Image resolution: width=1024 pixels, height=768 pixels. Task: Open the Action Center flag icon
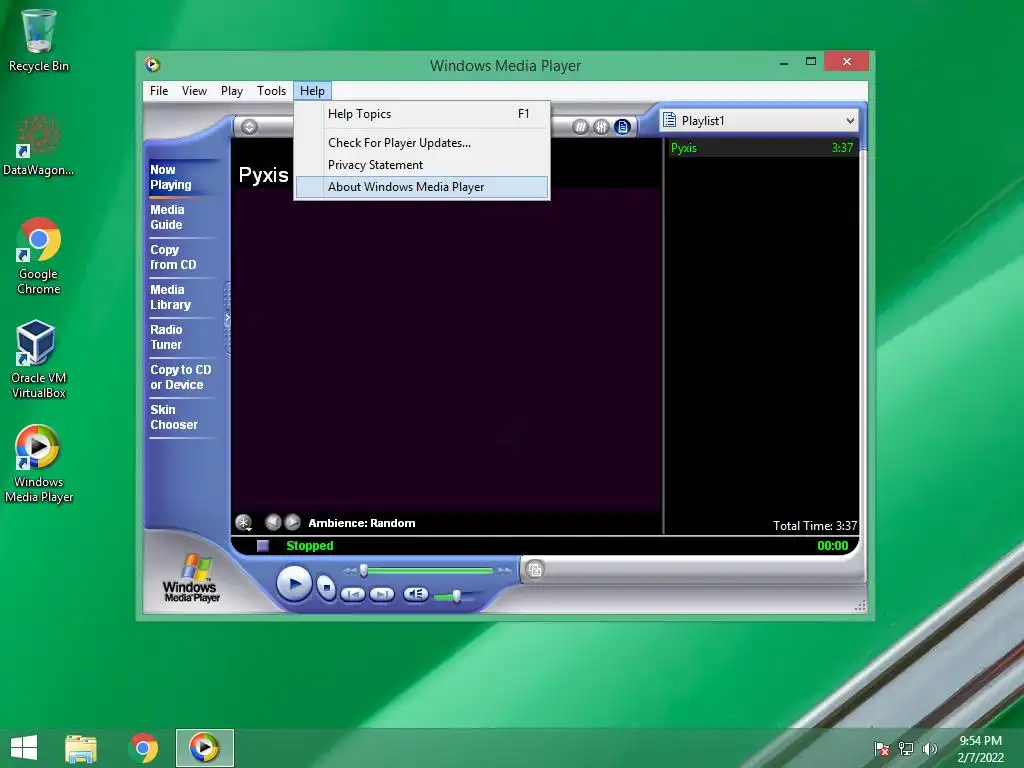[882, 748]
